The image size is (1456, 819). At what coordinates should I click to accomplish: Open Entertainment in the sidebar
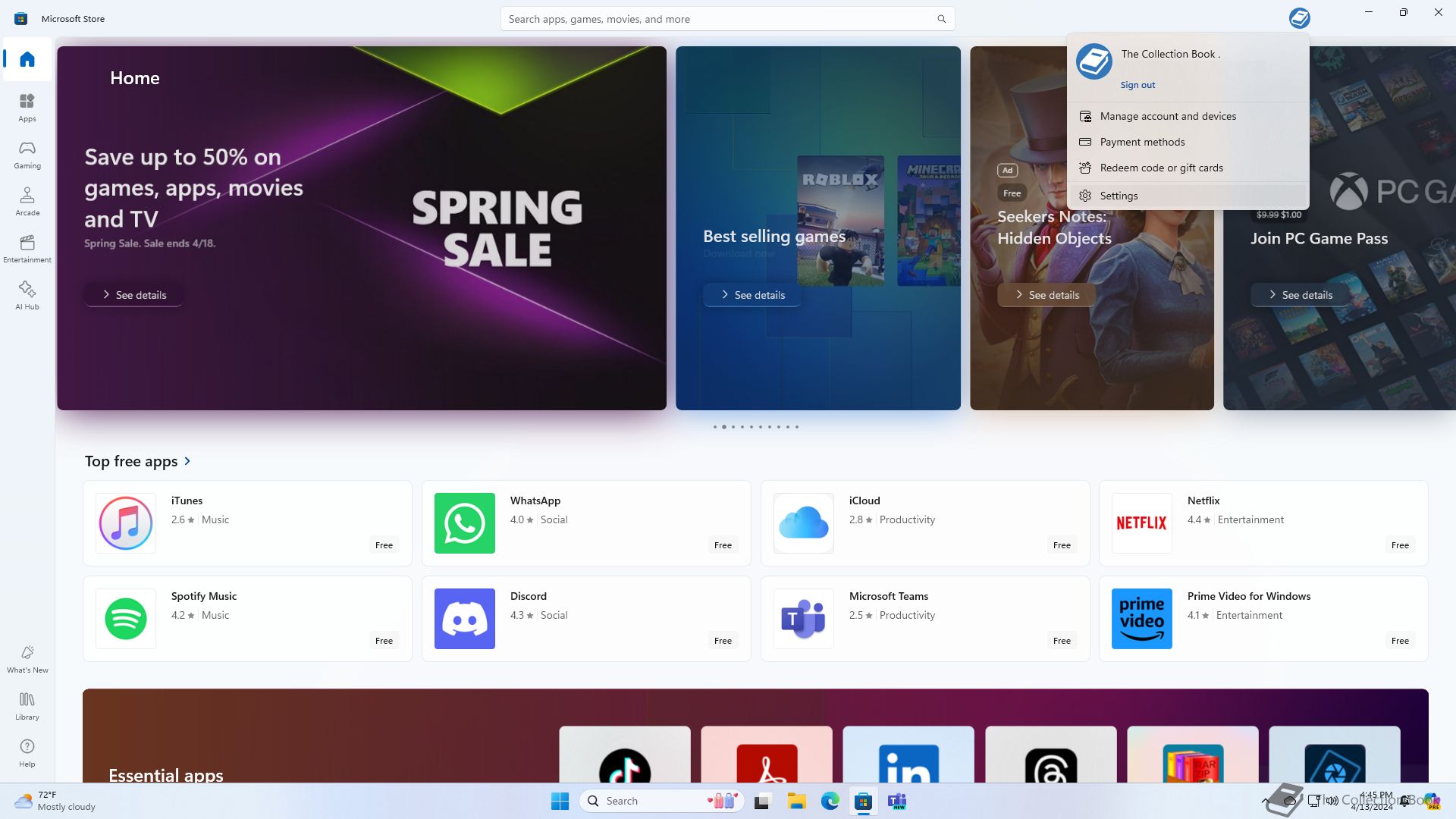point(27,249)
